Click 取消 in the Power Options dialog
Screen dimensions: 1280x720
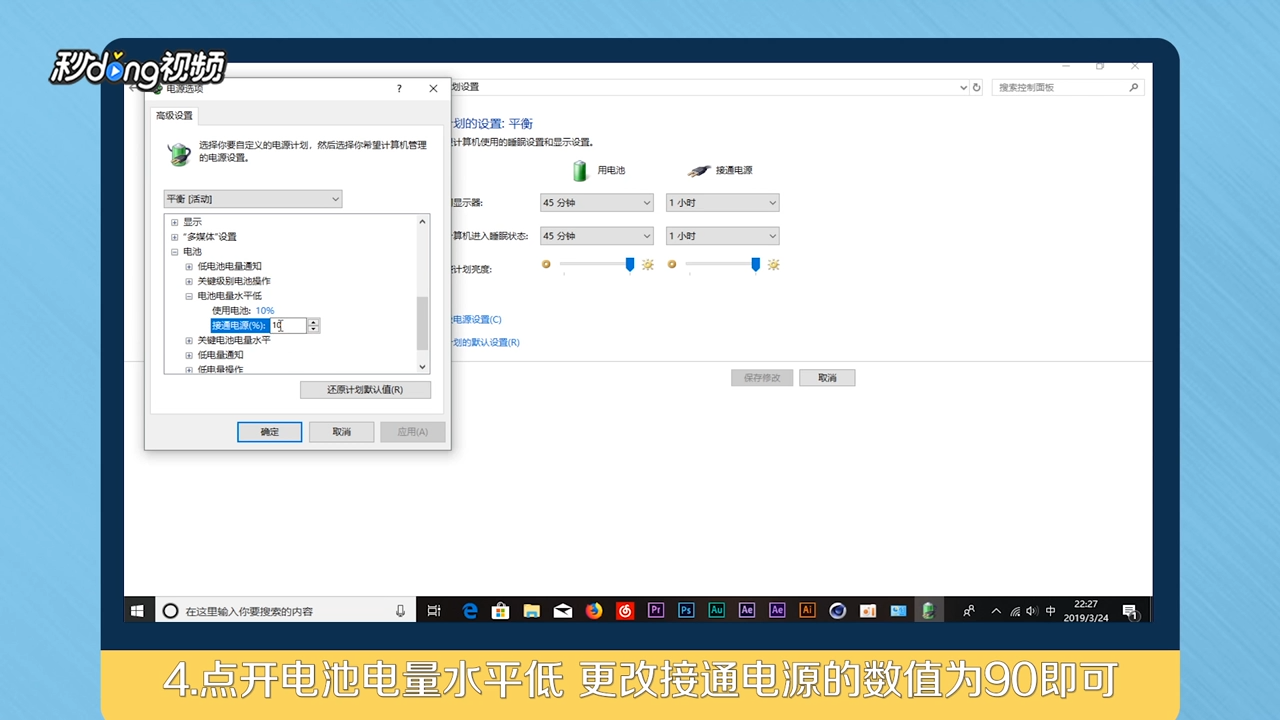click(x=342, y=432)
